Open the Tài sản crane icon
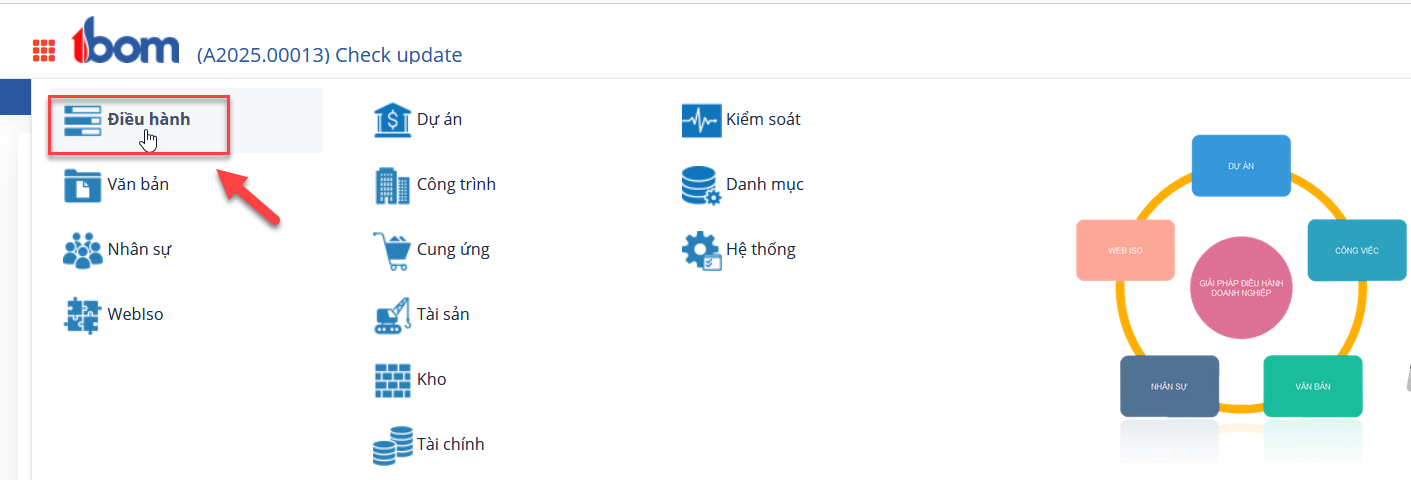 pyautogui.click(x=392, y=315)
